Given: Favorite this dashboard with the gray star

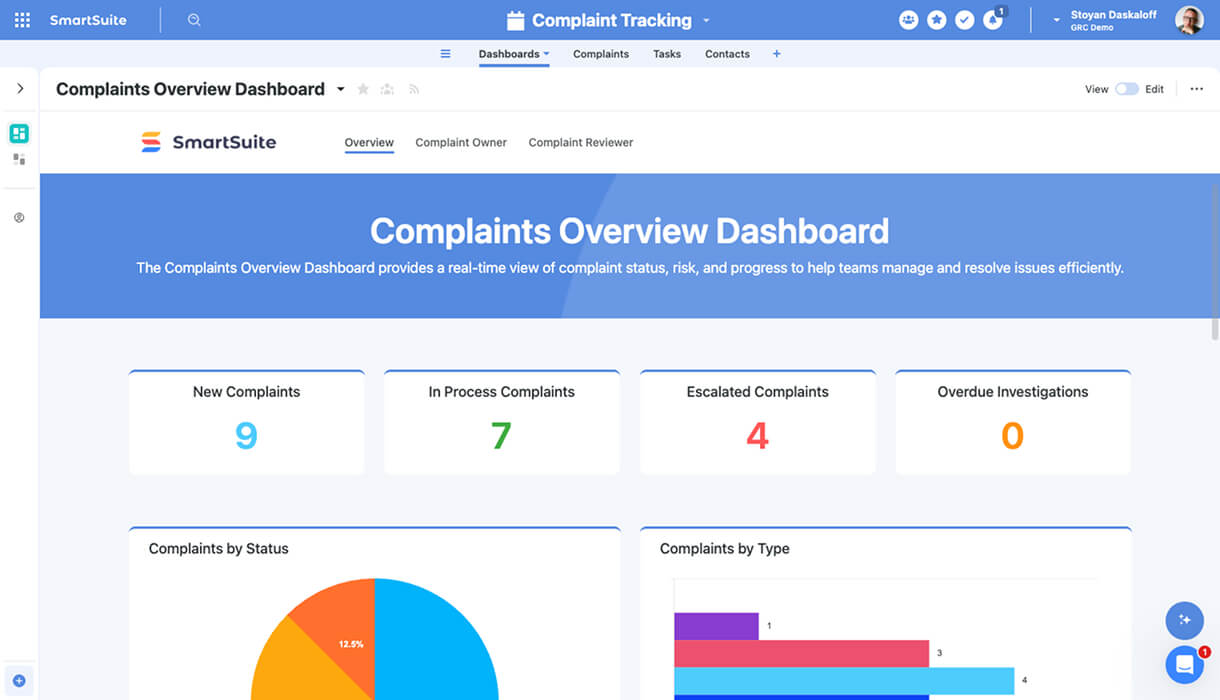Looking at the screenshot, I should [x=363, y=89].
